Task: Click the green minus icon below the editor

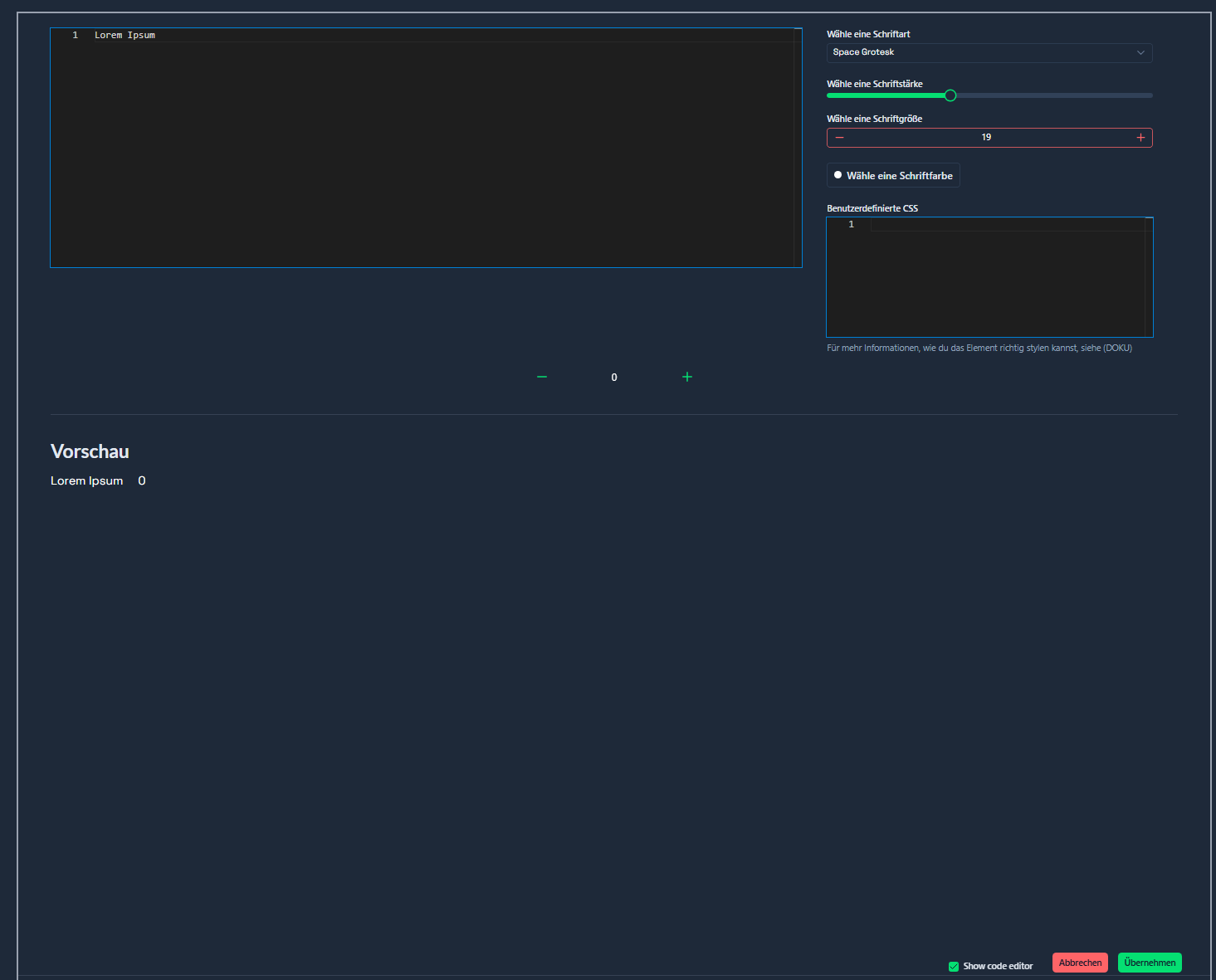Action: point(542,377)
